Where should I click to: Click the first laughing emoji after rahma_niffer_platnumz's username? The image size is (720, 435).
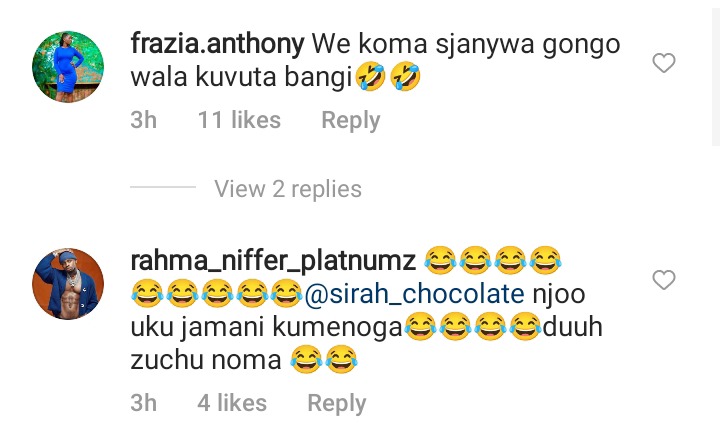pyautogui.click(x=440, y=260)
